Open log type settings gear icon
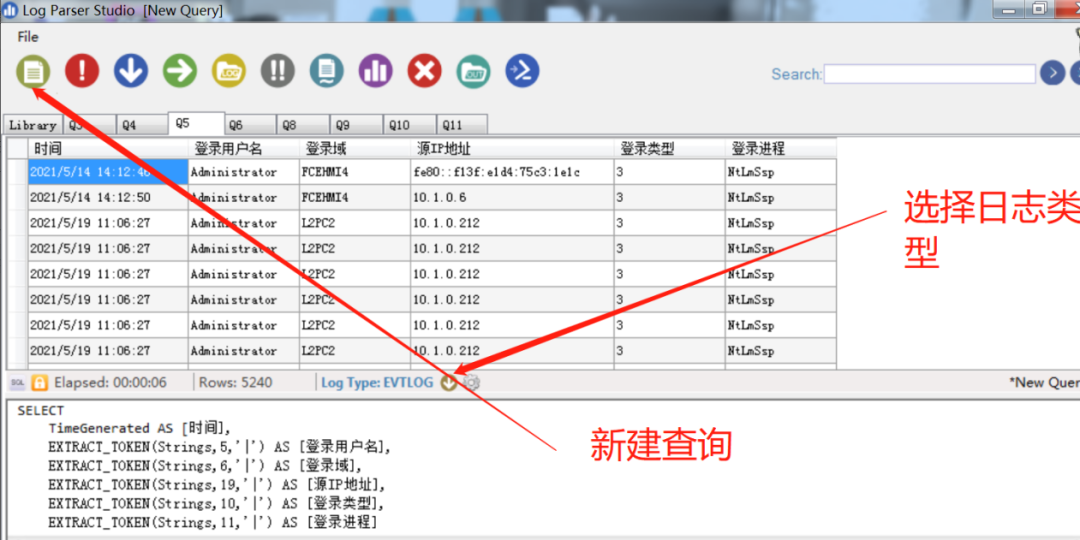 coord(471,382)
